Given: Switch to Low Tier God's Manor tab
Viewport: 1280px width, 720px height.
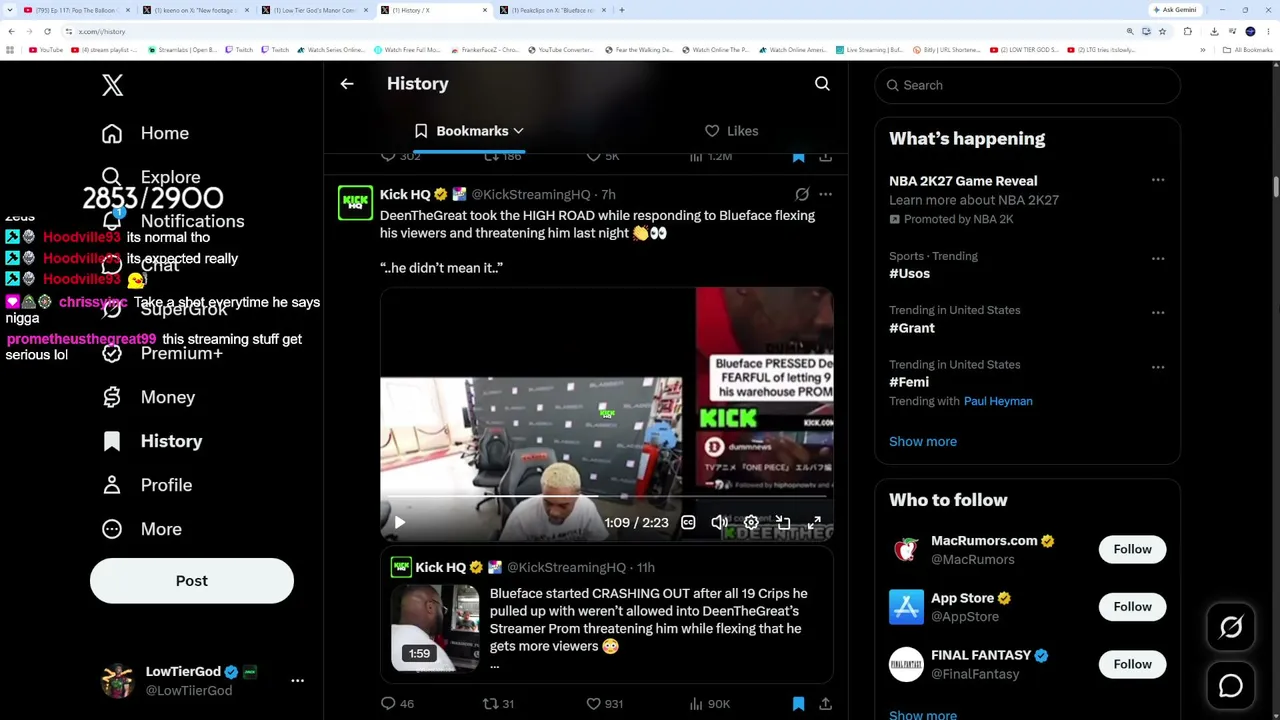Looking at the screenshot, I should coord(314,10).
